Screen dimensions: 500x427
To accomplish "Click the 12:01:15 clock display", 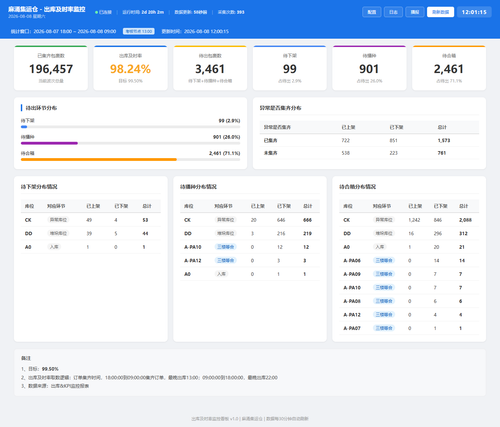I will tap(474, 12).
